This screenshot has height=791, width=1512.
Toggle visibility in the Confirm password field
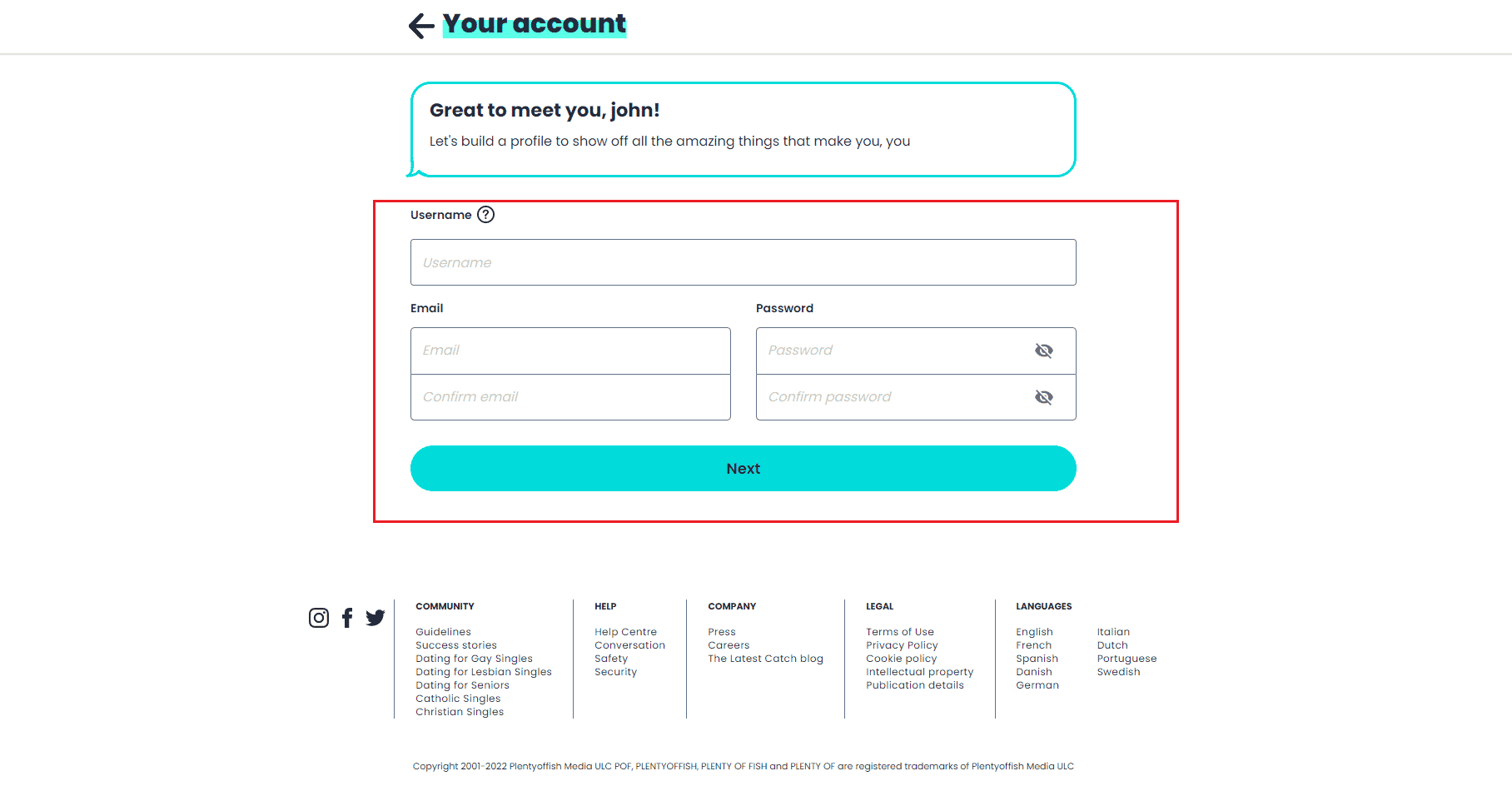[1043, 397]
